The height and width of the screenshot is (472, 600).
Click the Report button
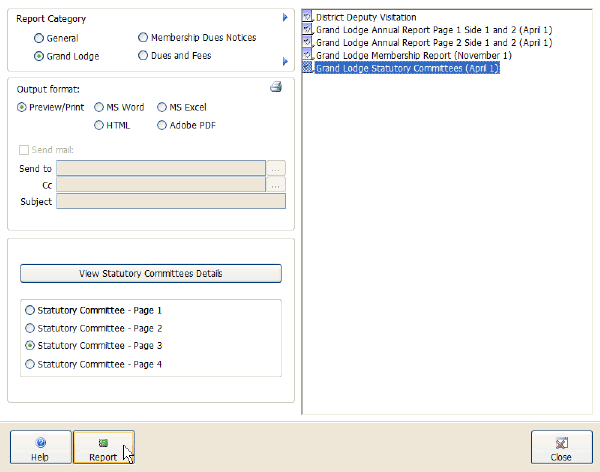(x=103, y=448)
